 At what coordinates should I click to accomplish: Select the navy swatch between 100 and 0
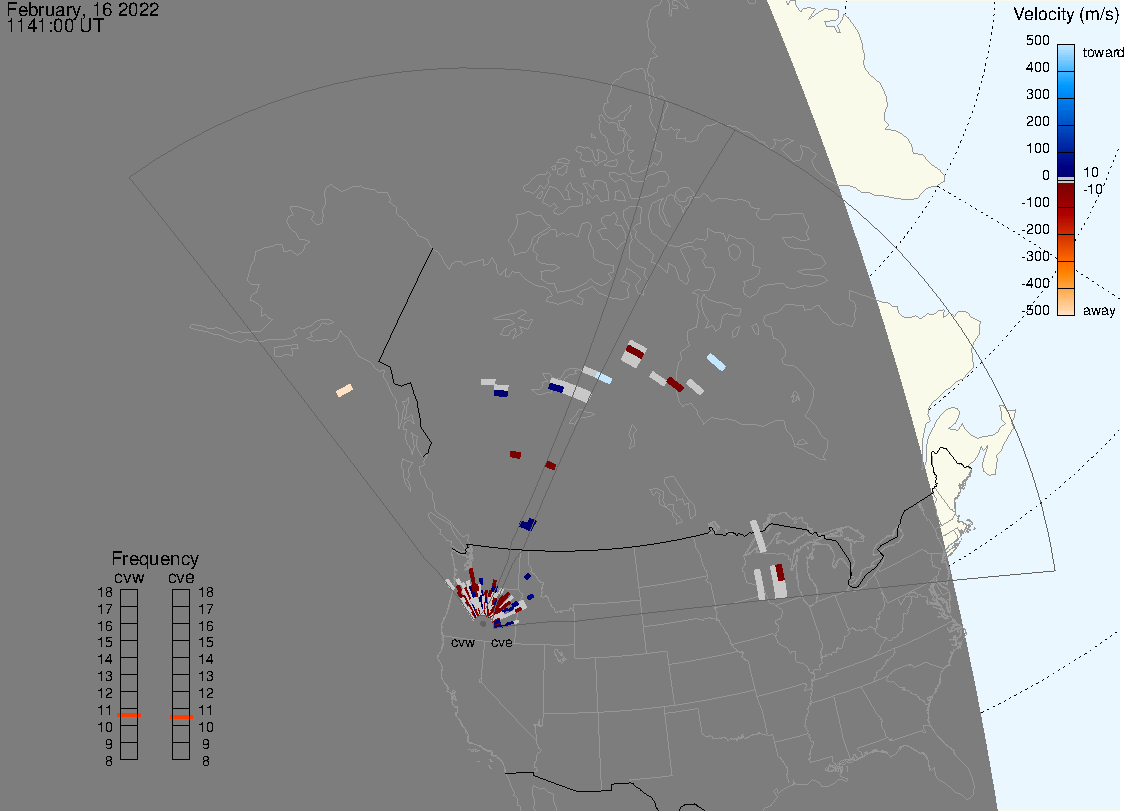click(x=1066, y=165)
